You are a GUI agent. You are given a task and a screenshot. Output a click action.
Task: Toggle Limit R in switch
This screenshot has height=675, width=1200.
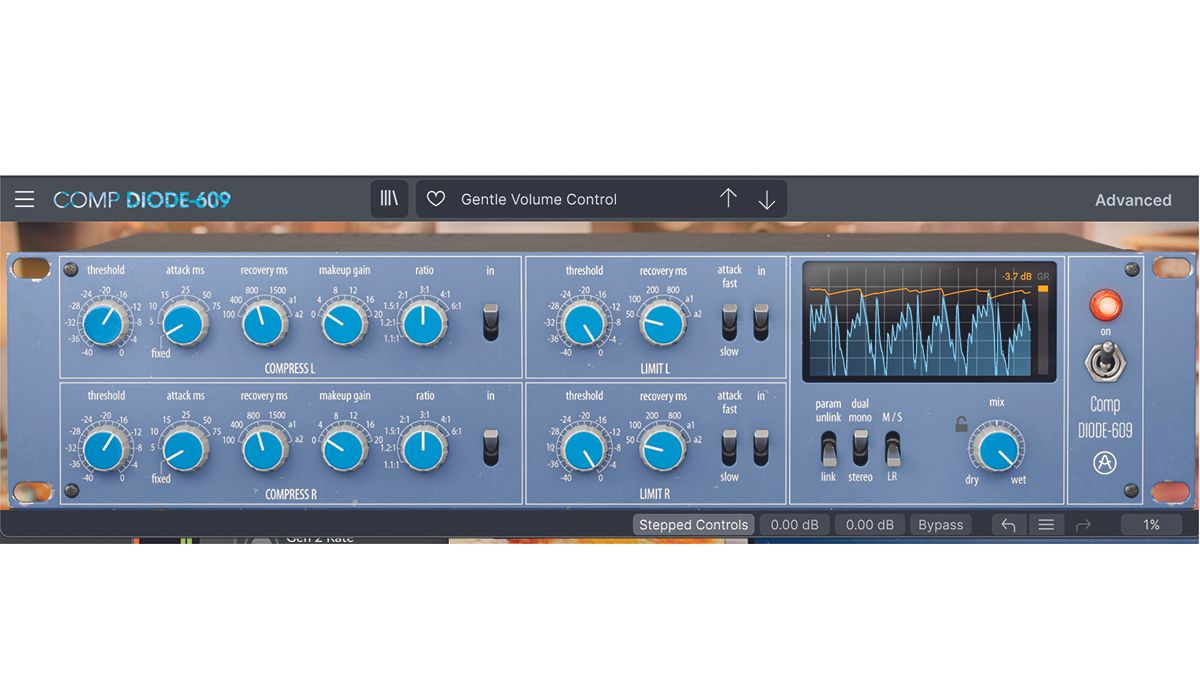[762, 447]
